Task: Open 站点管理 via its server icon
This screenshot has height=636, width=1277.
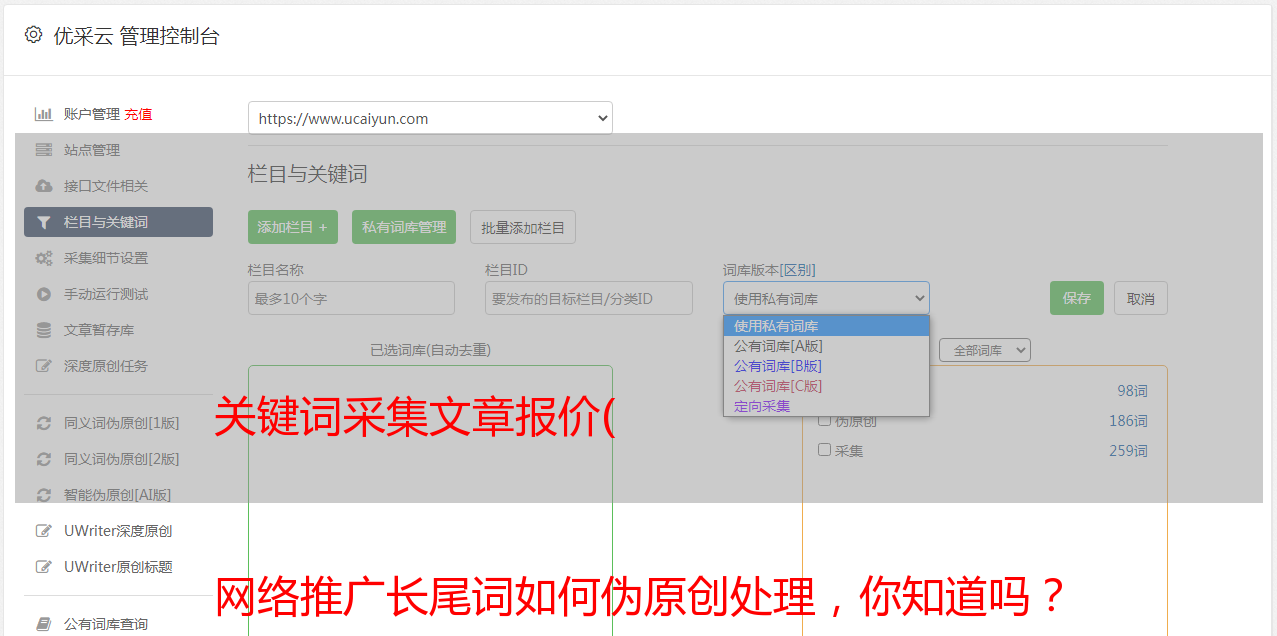Action: point(44,150)
